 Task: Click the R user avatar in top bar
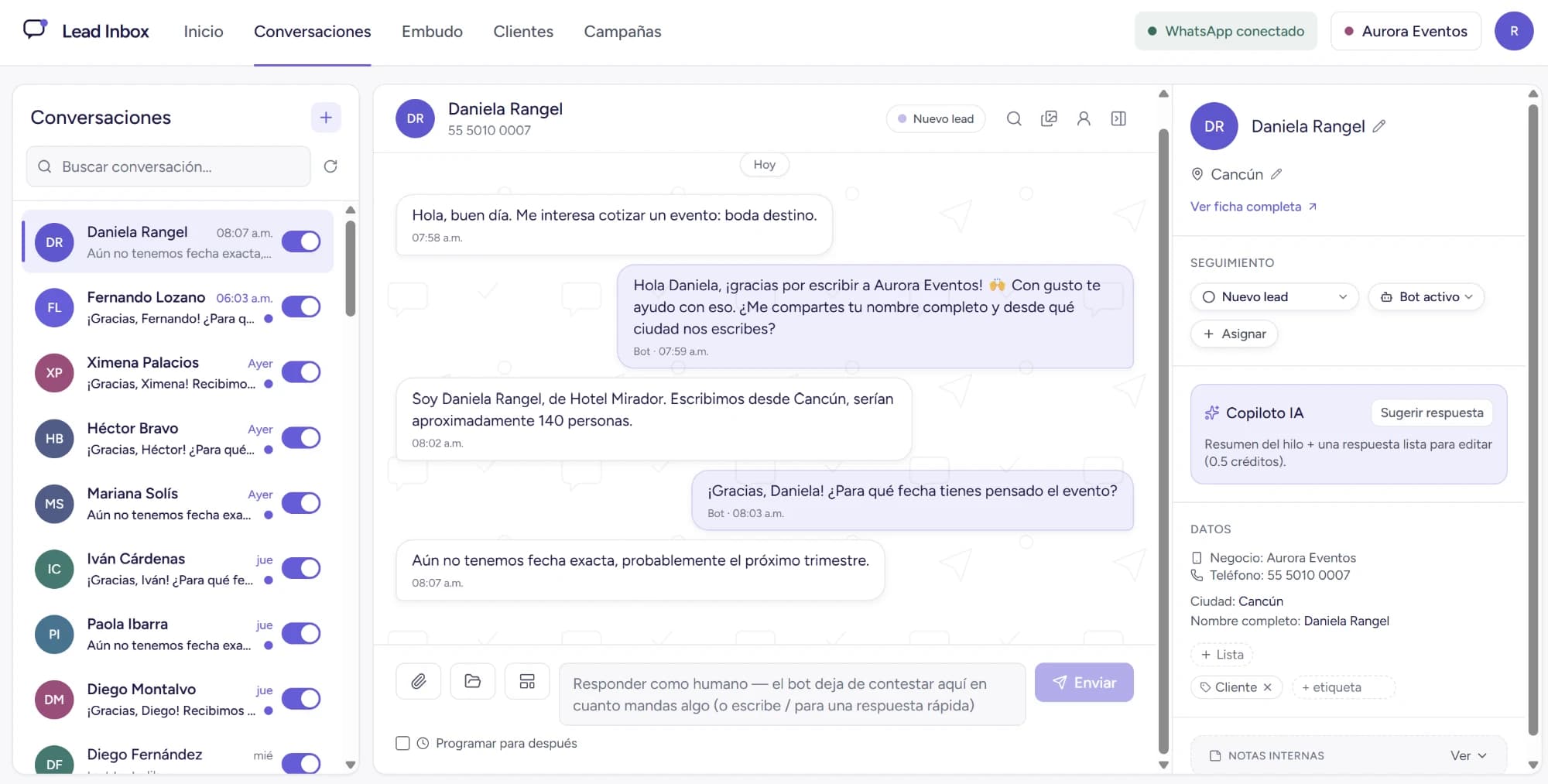pos(1514,31)
